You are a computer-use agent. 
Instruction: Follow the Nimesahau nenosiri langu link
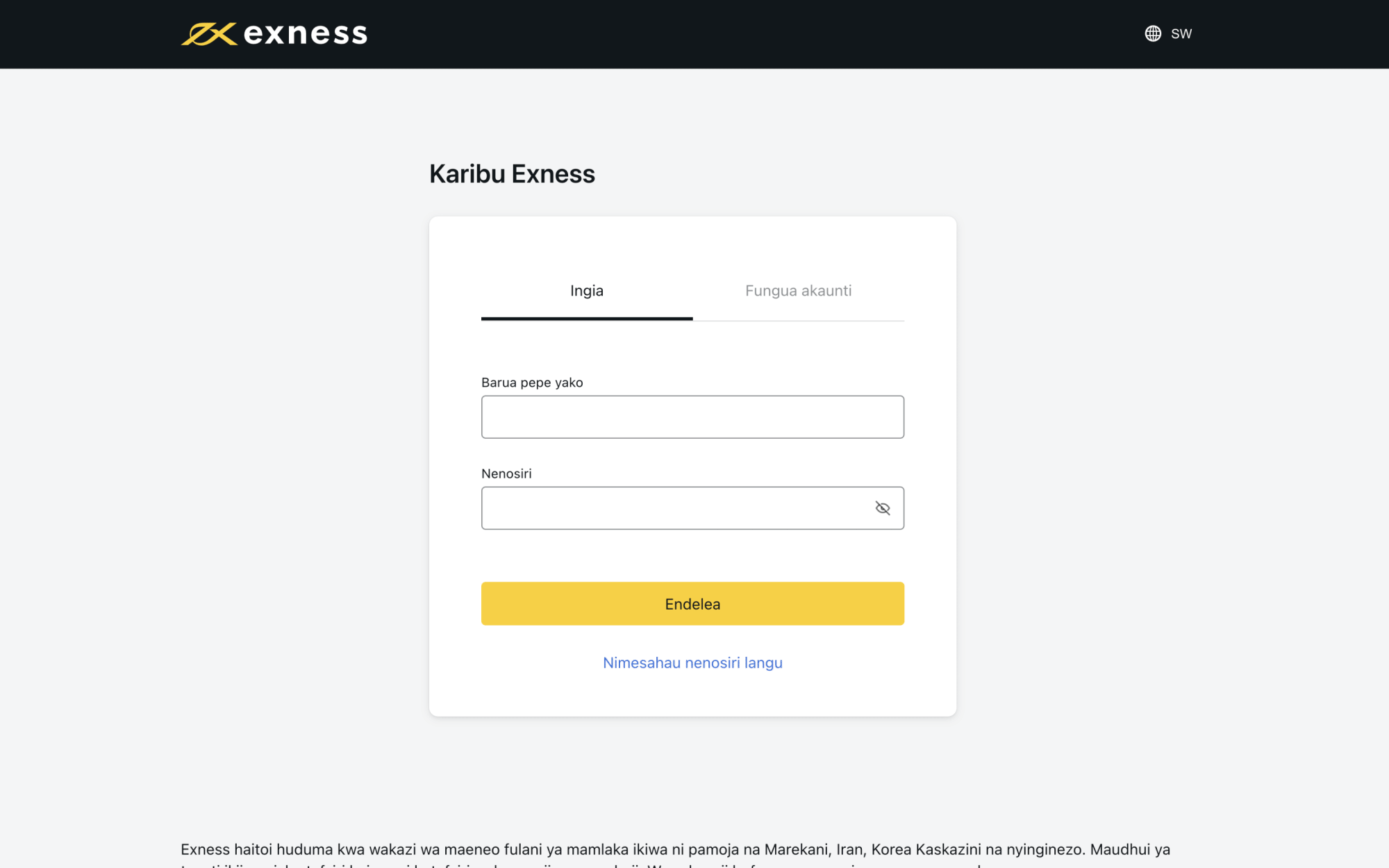(692, 662)
